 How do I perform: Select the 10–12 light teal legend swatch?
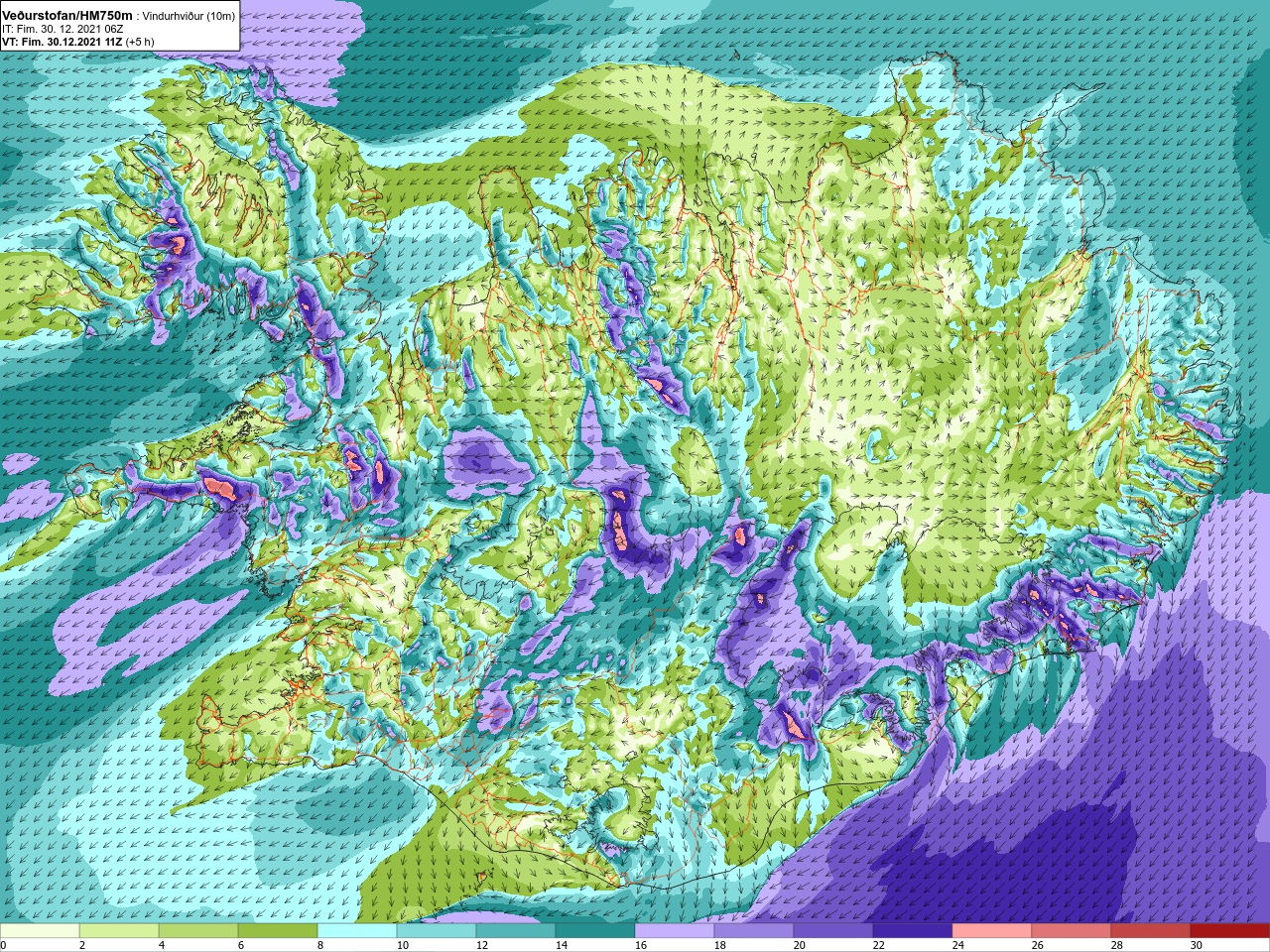point(437,931)
